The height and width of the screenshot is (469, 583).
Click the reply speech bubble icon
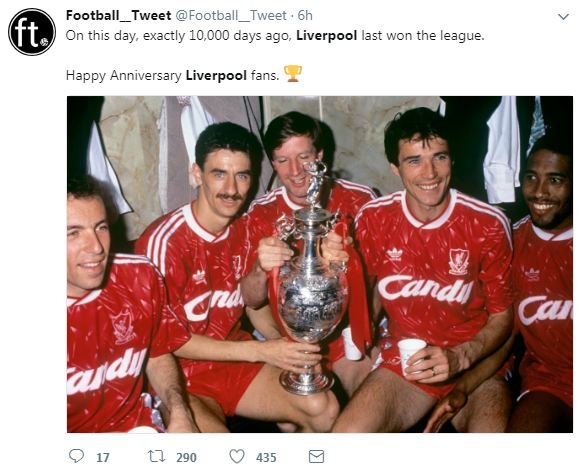77,456
